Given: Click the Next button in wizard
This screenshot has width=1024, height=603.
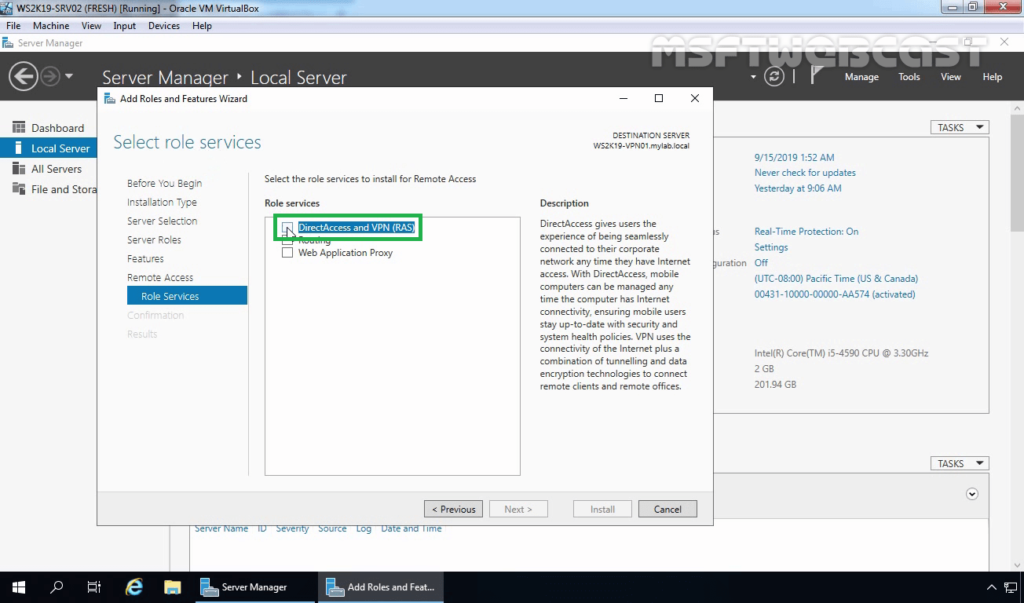Looking at the screenshot, I should pyautogui.click(x=518, y=509).
